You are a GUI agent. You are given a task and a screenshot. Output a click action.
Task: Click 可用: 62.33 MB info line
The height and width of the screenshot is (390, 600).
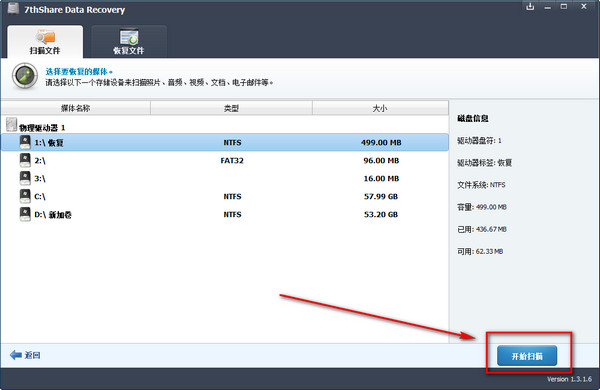(x=480, y=251)
